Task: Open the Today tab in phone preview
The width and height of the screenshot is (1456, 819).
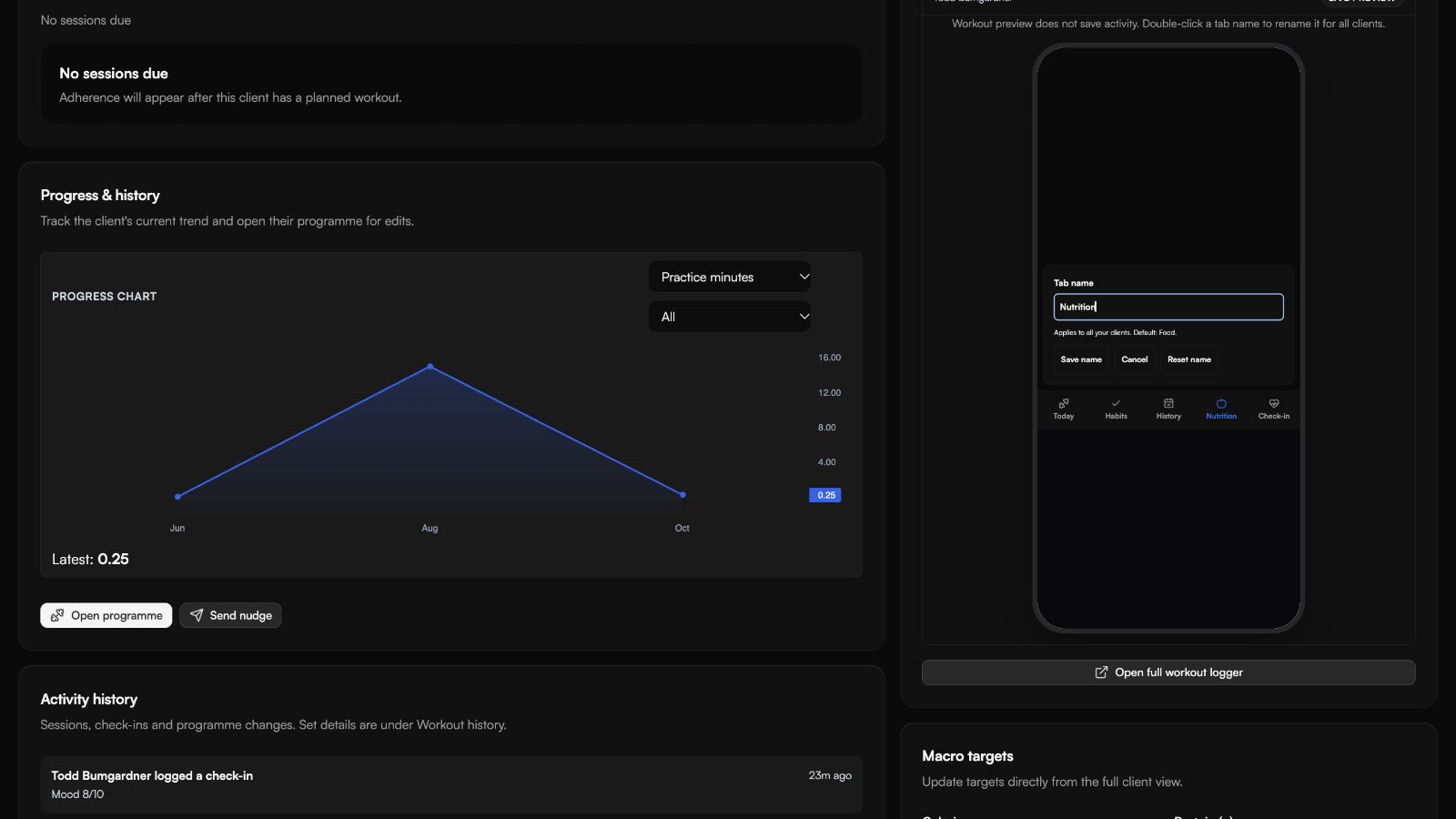Action: point(1063,409)
